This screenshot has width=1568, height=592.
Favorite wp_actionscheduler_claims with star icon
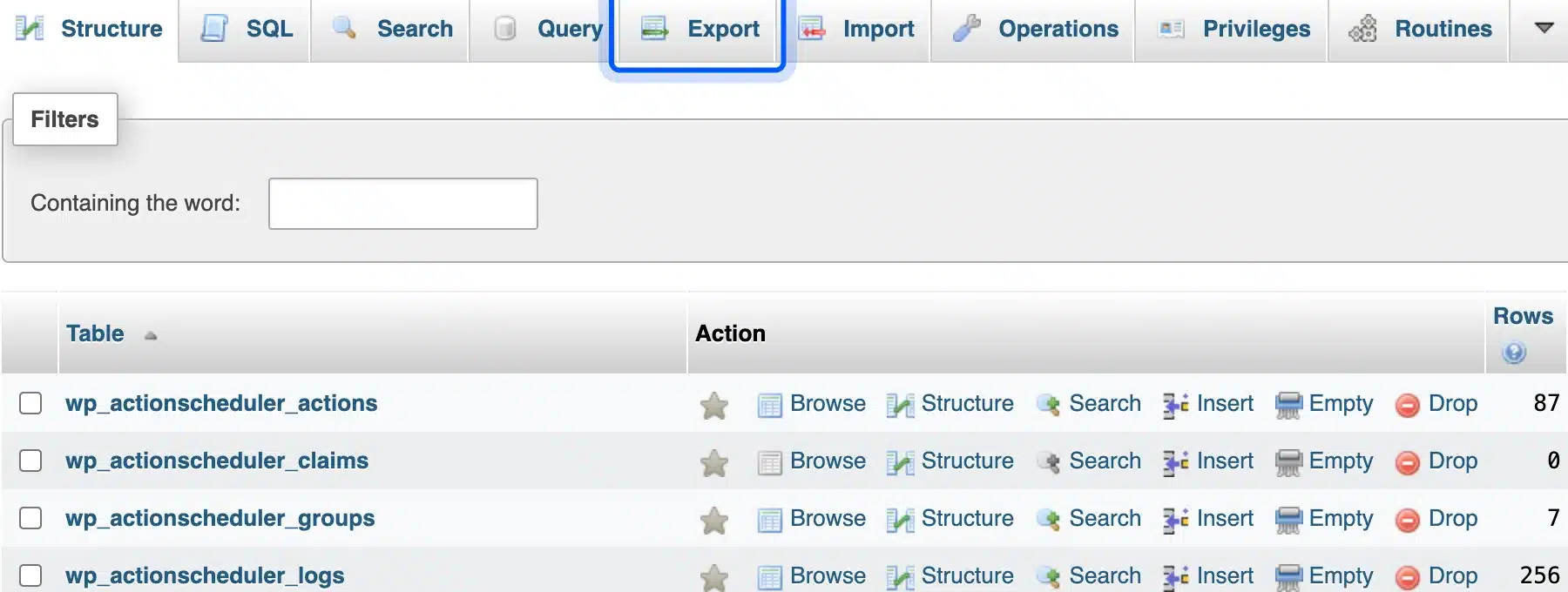pos(714,462)
